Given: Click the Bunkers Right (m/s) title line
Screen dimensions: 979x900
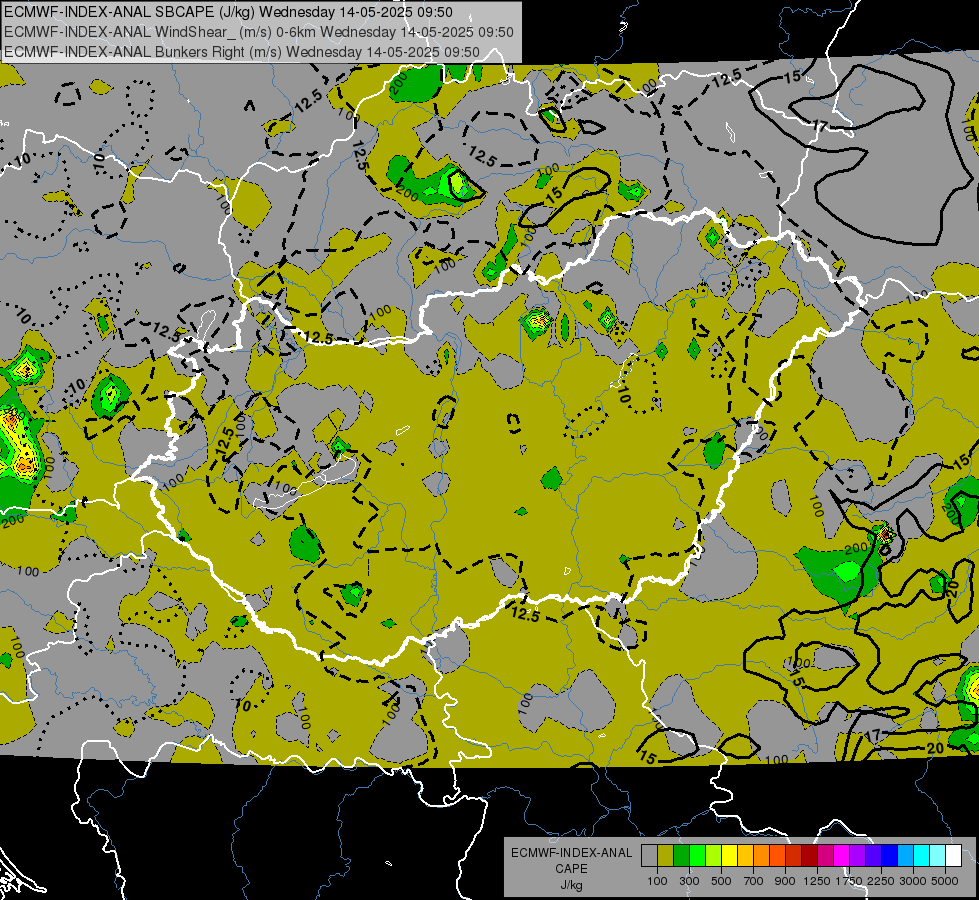Looking at the screenshot, I should 242,52.
